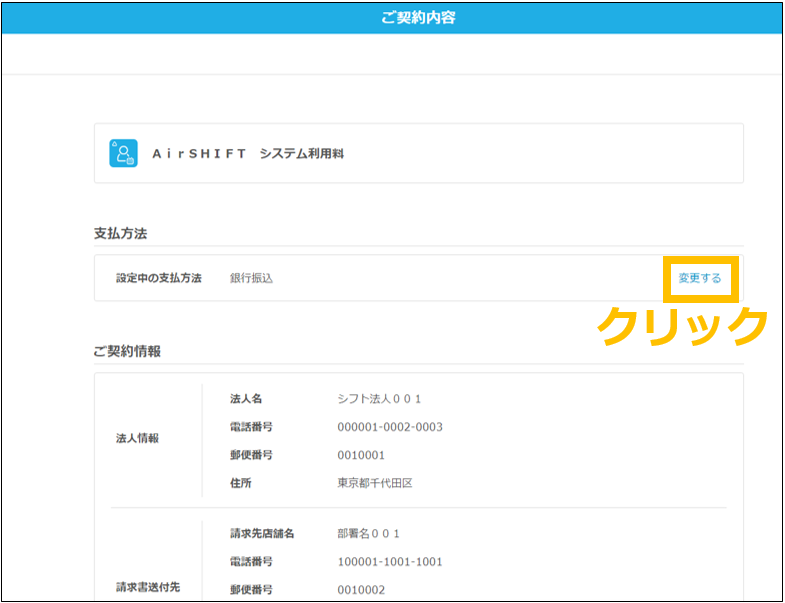Select the postal code 0010002

click(x=361, y=590)
